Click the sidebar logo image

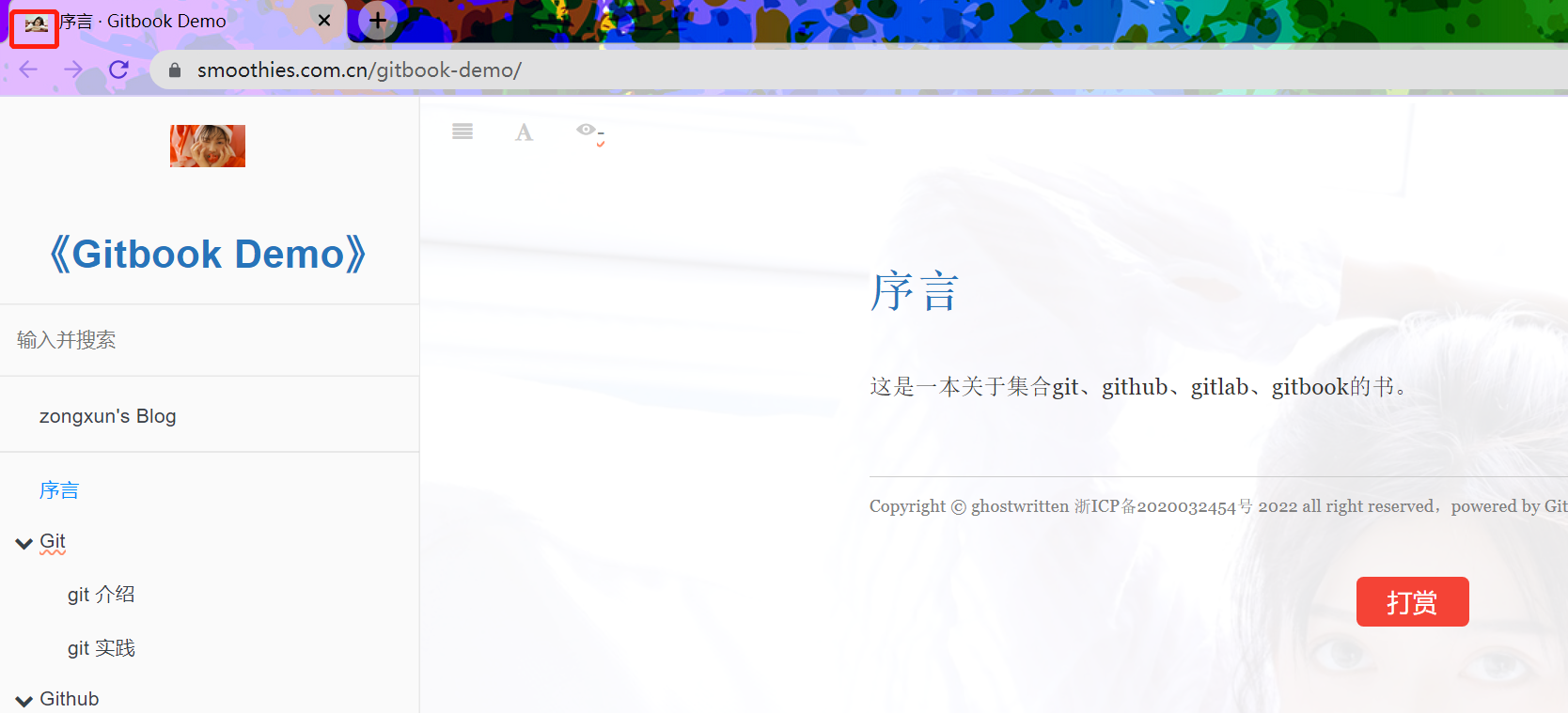click(208, 146)
